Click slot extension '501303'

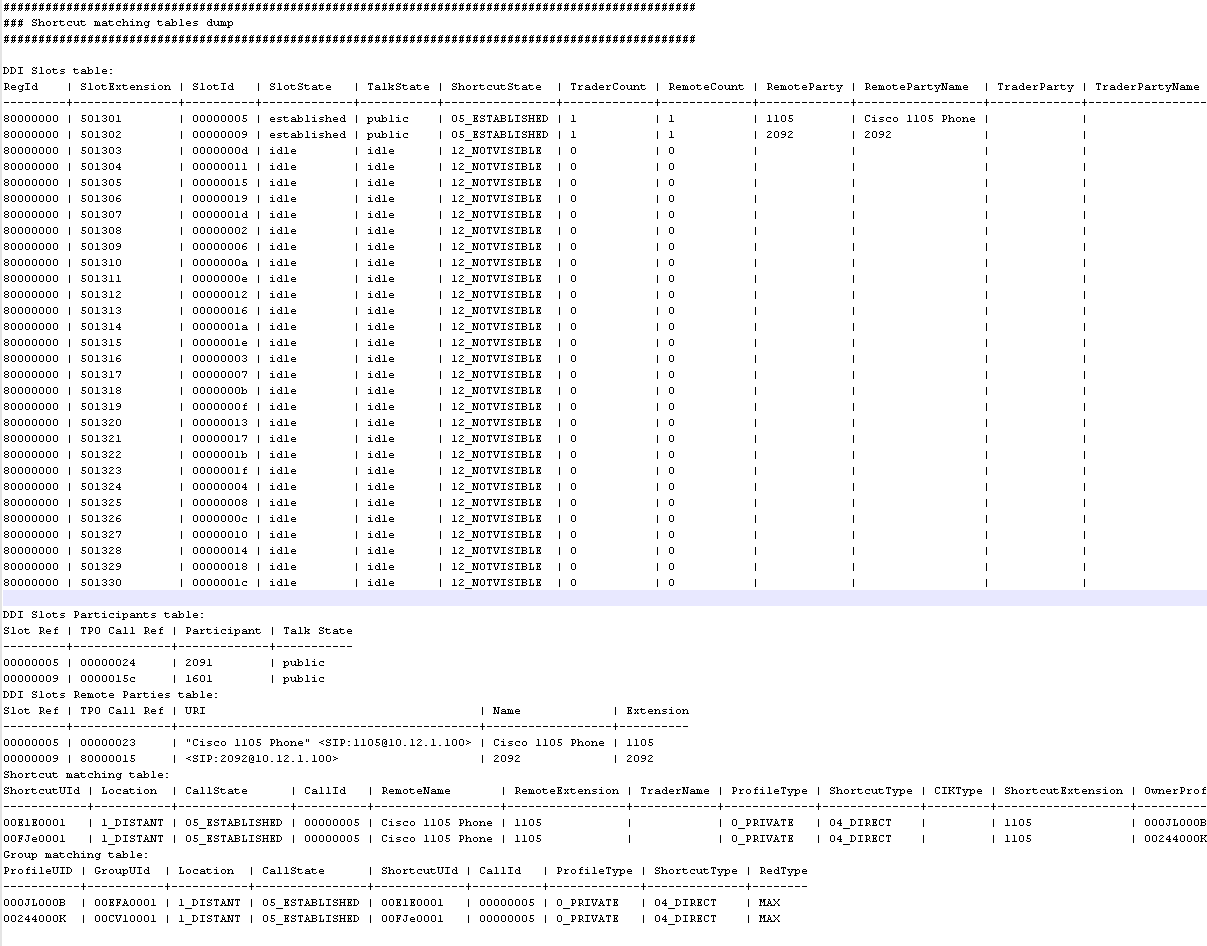[101, 151]
